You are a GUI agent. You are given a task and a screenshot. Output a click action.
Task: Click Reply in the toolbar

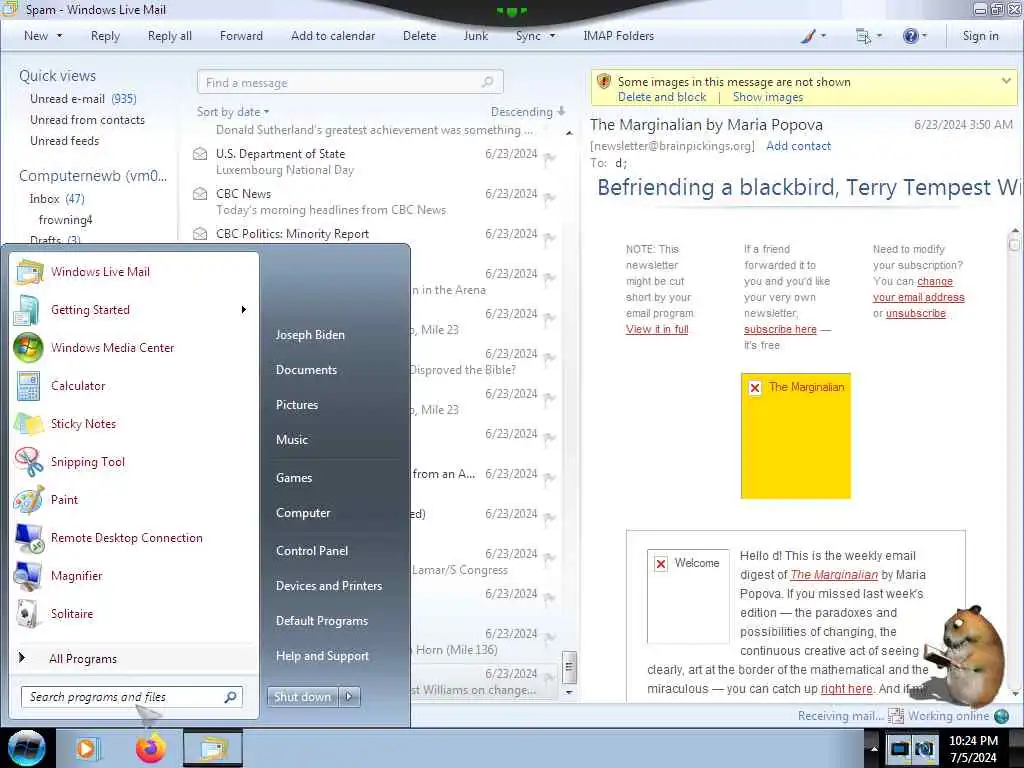coord(105,36)
